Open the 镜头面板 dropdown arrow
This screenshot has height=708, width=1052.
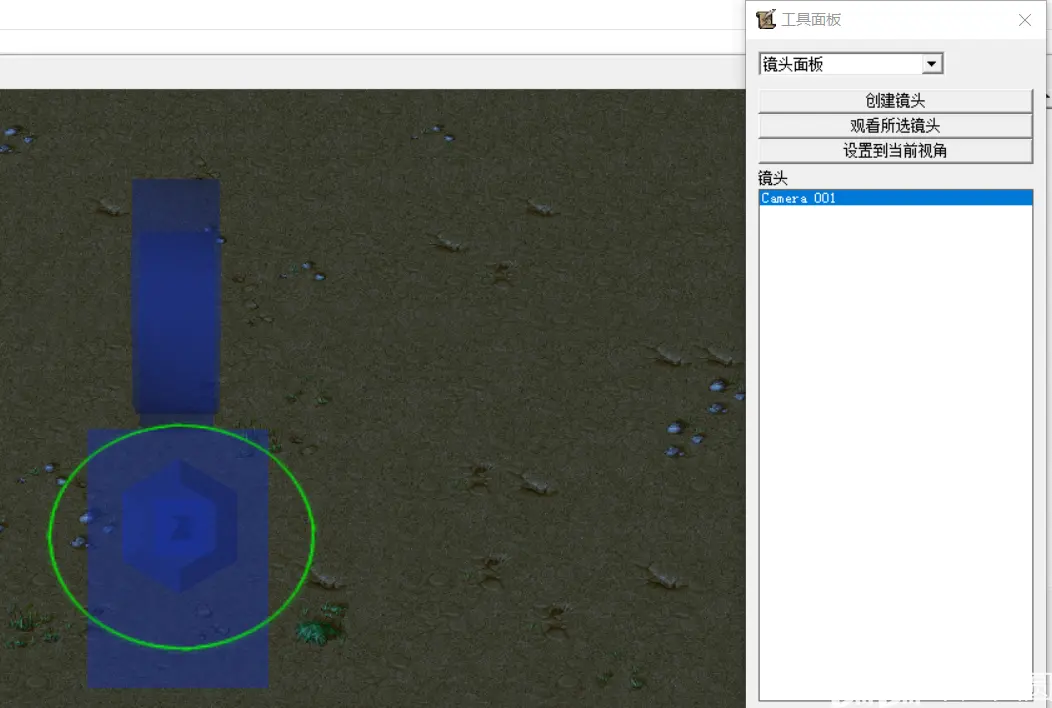click(x=931, y=64)
